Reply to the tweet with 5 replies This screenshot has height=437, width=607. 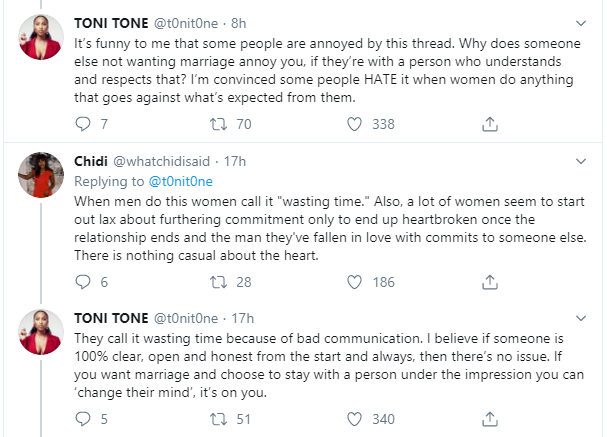84,419
